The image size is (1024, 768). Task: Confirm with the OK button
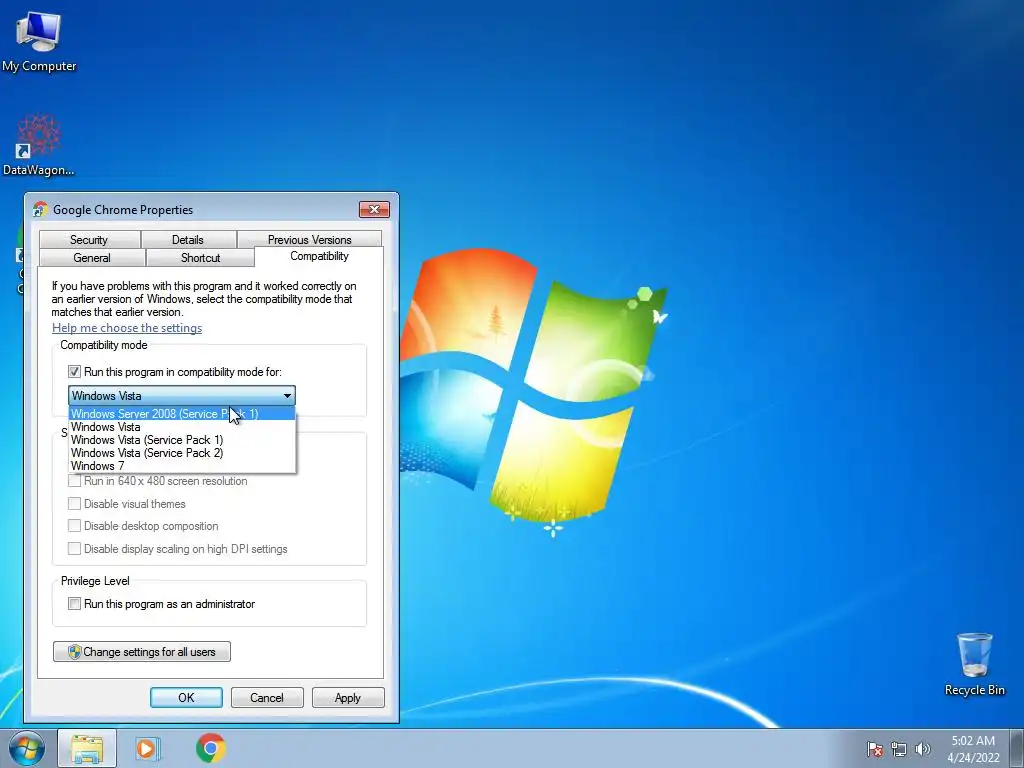[x=186, y=697]
